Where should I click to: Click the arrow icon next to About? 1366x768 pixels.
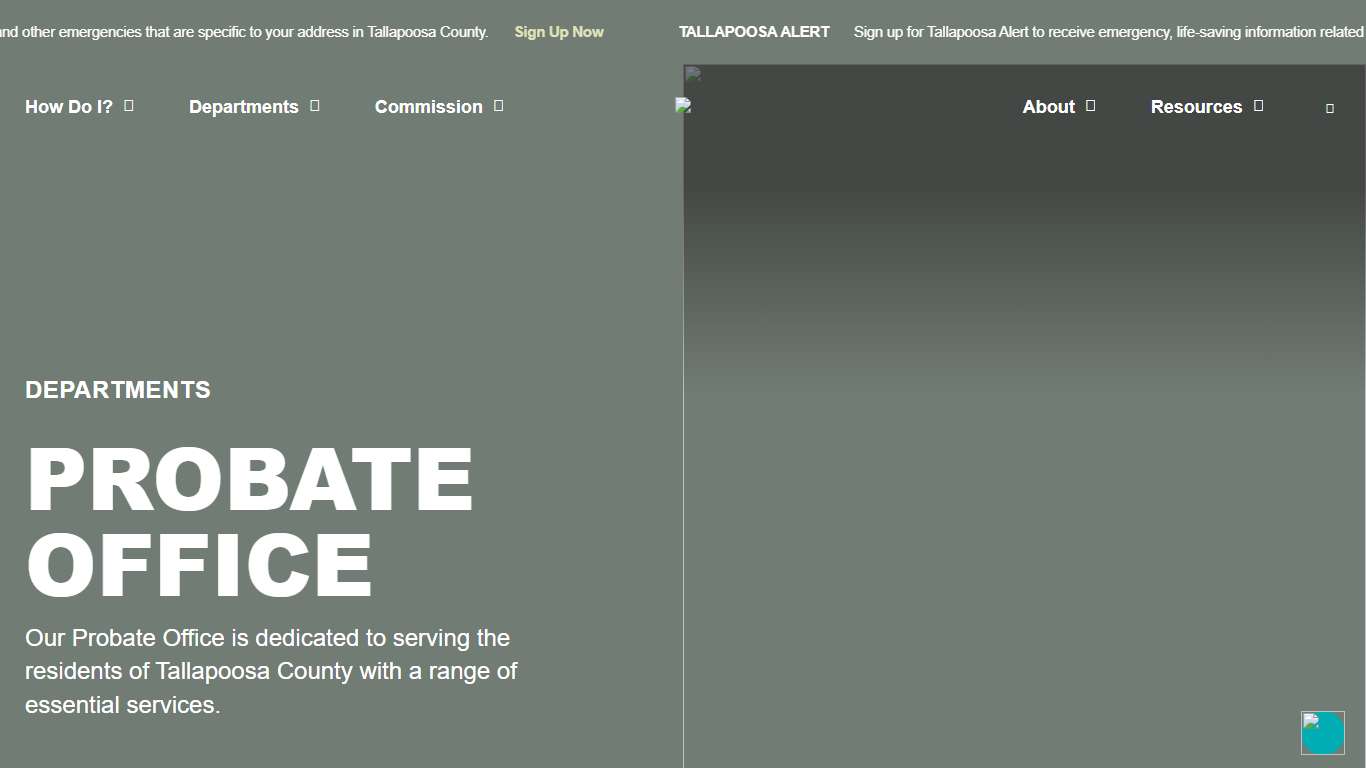point(1091,106)
